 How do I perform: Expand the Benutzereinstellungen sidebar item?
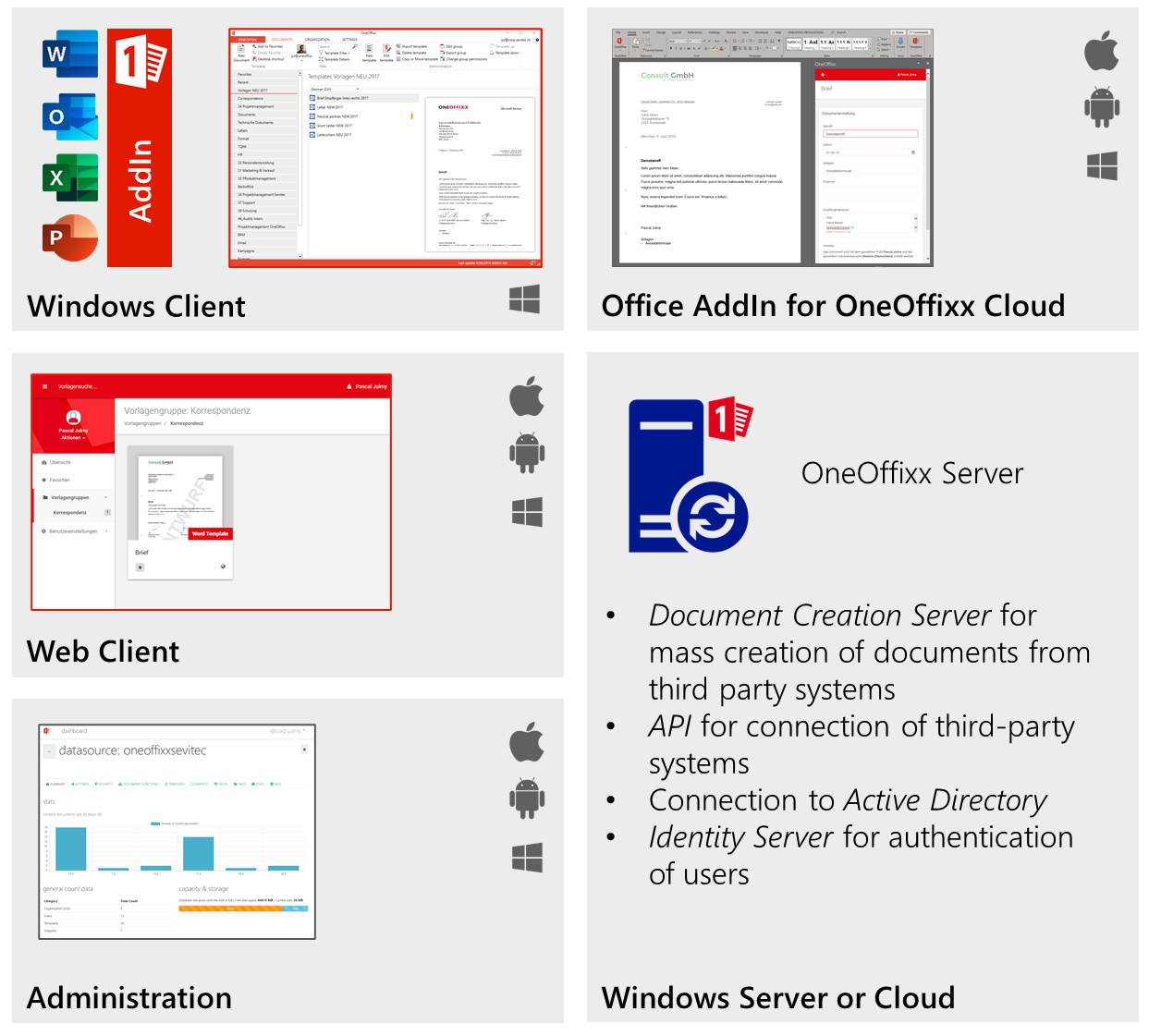74,531
